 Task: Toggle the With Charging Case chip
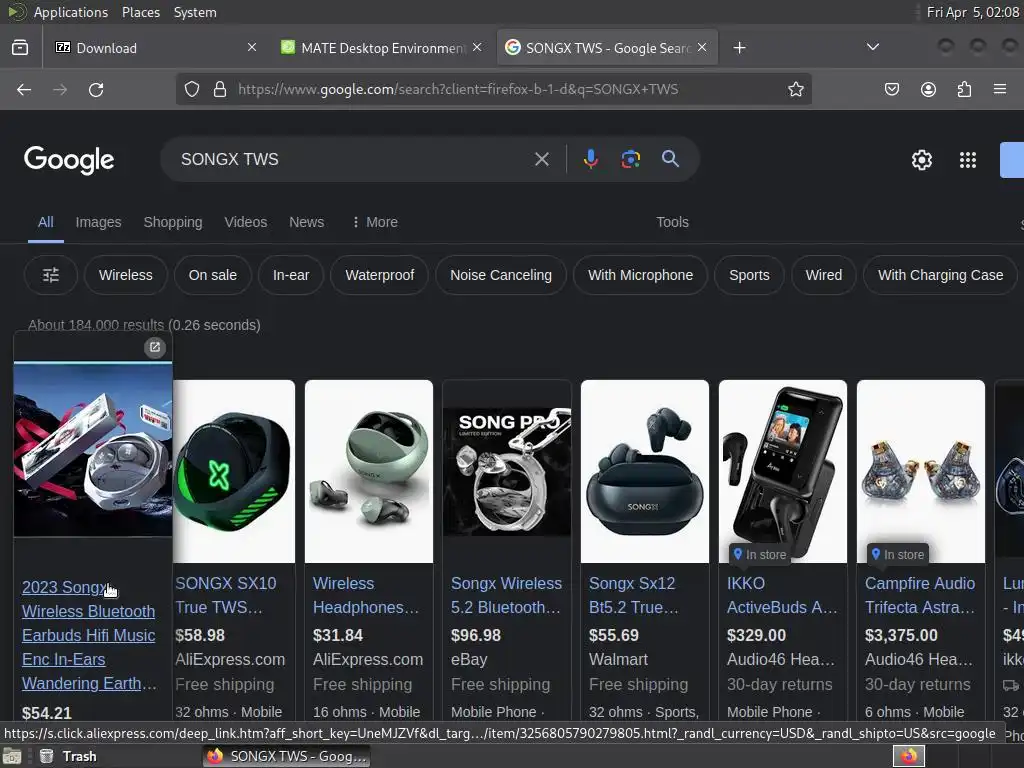940,275
